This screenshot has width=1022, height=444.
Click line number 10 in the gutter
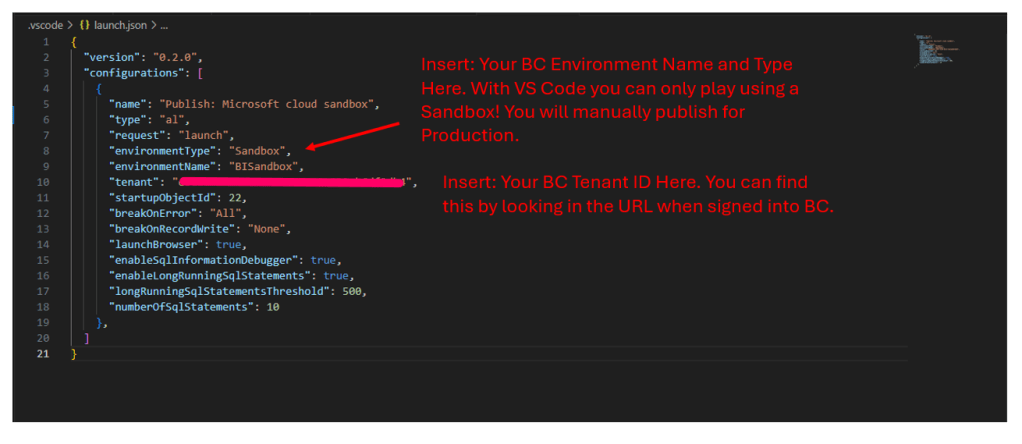pyautogui.click(x=43, y=183)
